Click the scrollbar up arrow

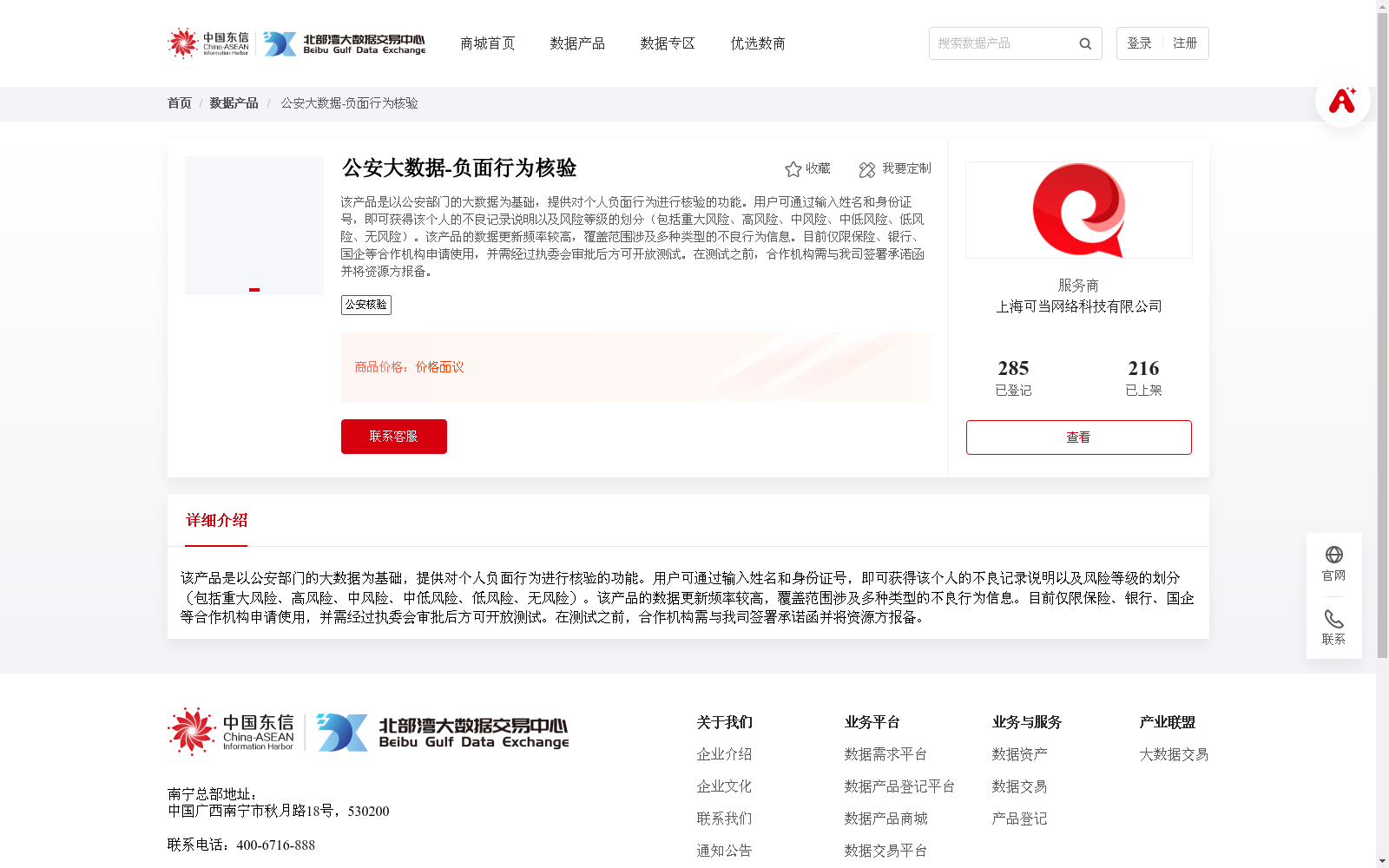[x=1382, y=5]
